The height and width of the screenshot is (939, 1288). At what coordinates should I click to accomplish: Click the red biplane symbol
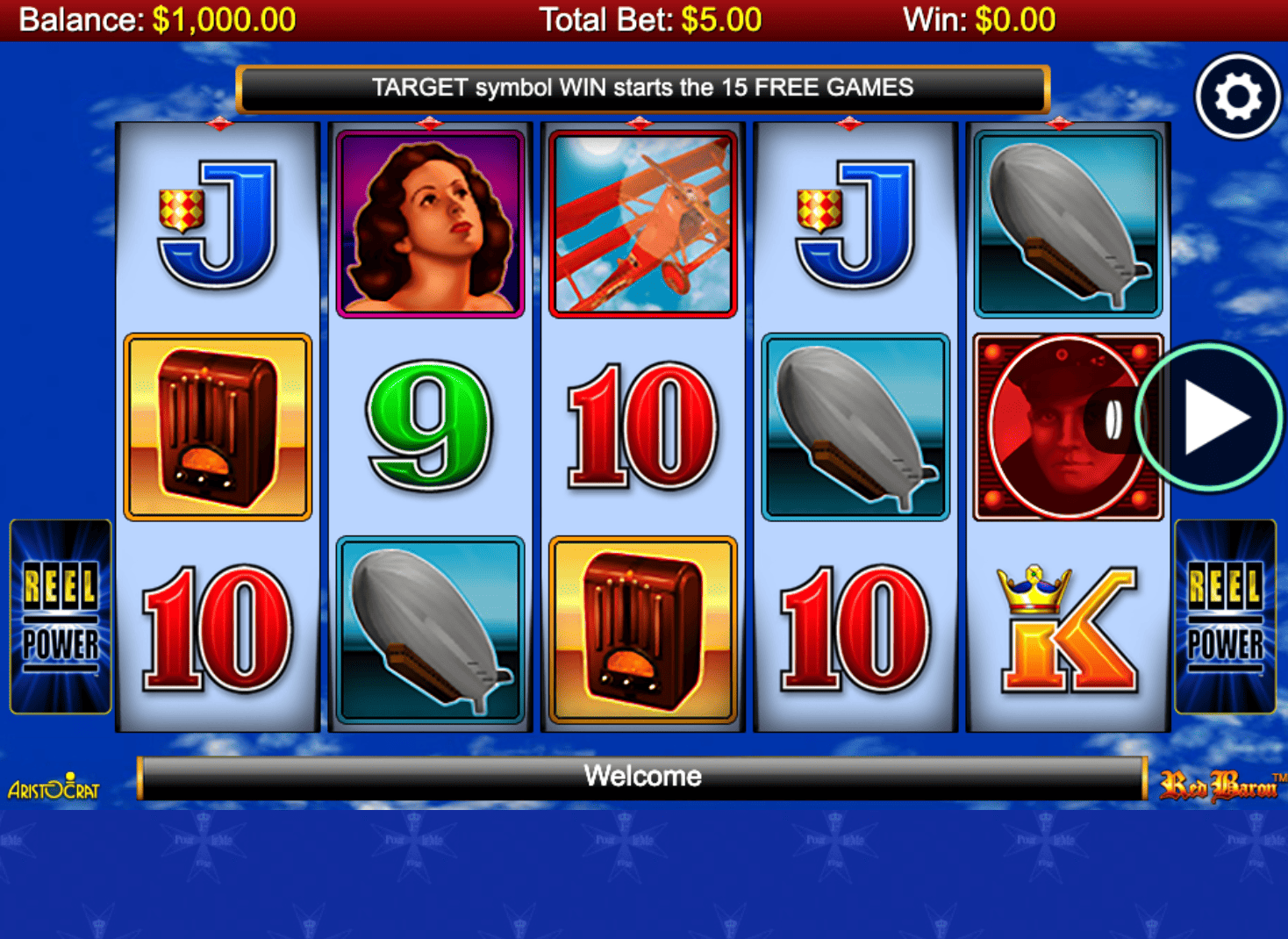pyautogui.click(x=643, y=224)
